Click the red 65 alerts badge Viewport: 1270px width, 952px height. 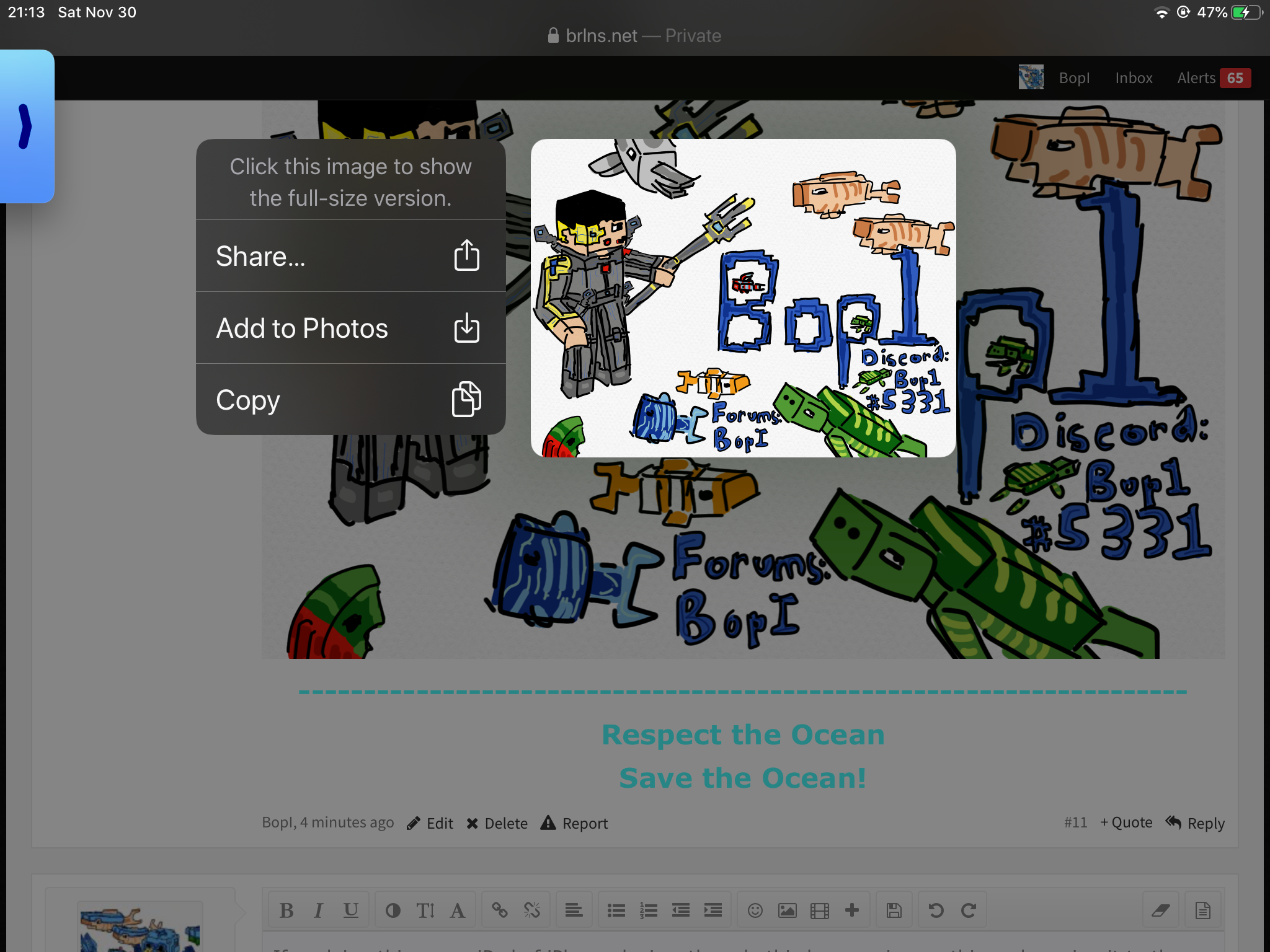coord(1235,78)
